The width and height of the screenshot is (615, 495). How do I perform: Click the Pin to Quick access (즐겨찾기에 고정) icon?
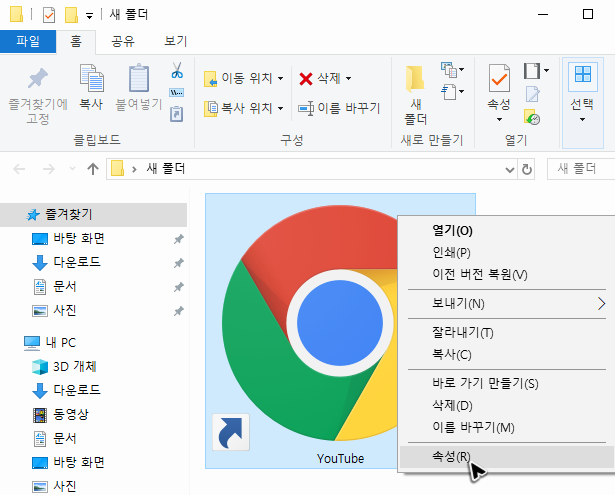pos(38,78)
